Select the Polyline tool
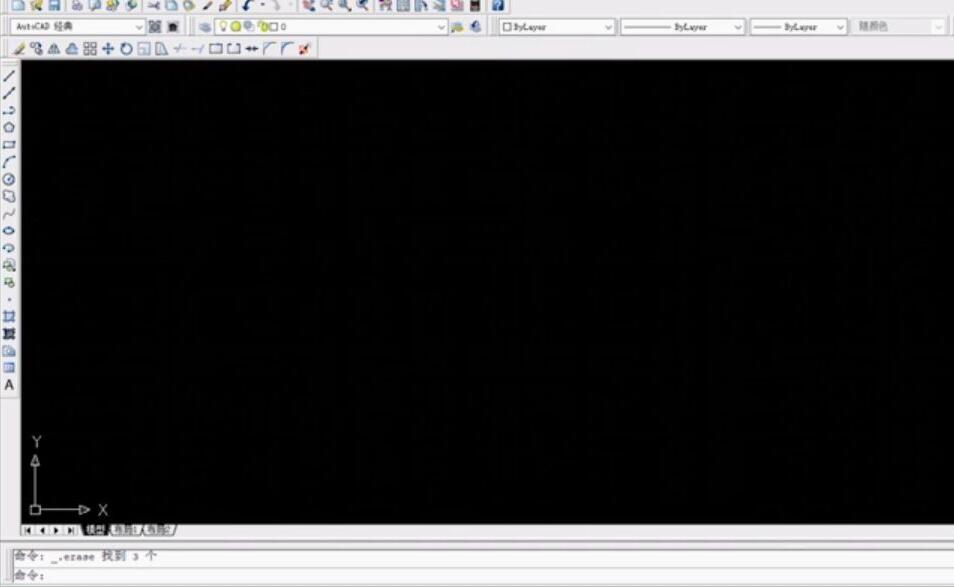Screen dimensions: 954x587 (9, 111)
